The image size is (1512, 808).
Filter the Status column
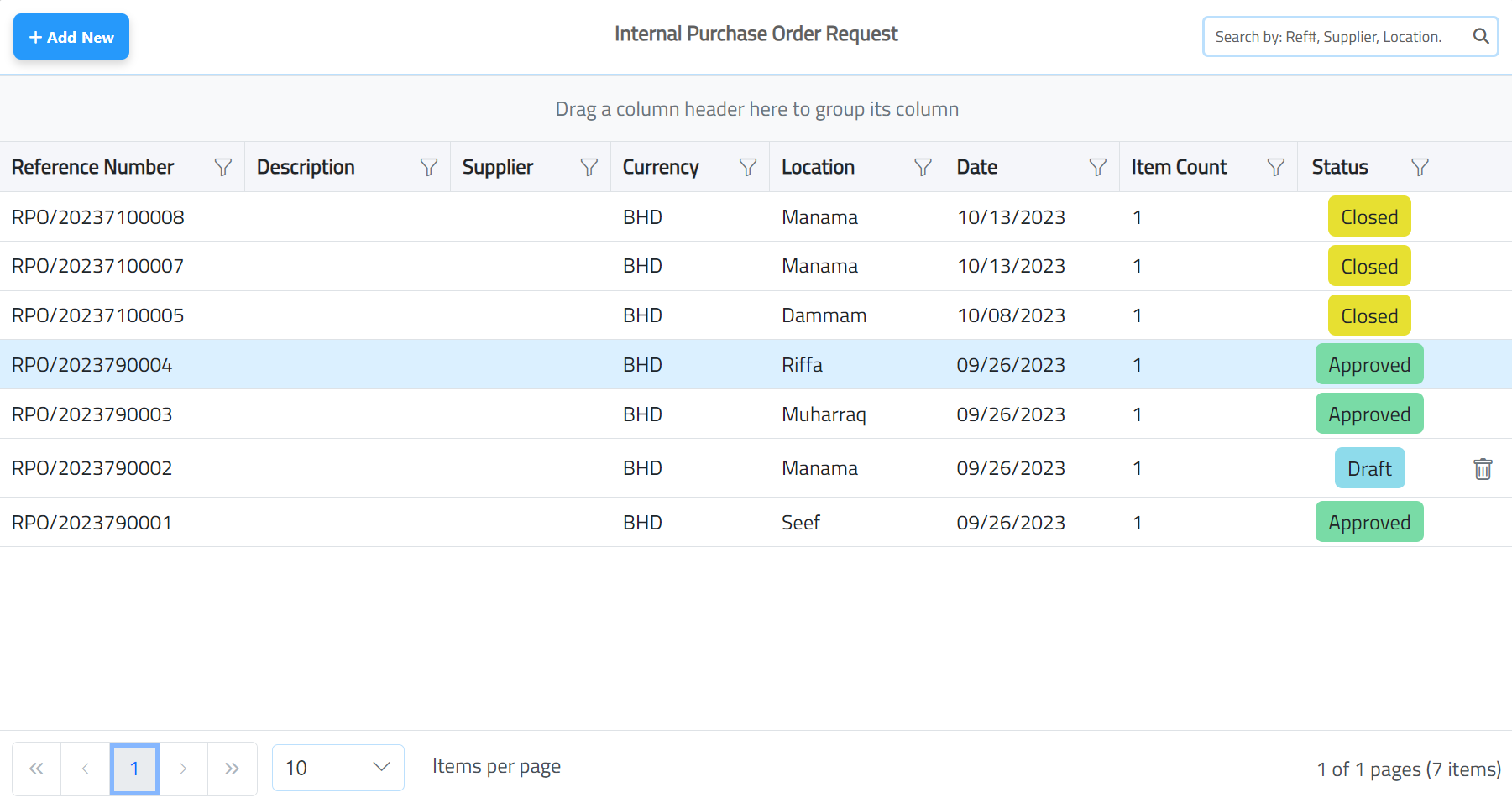point(1419,166)
